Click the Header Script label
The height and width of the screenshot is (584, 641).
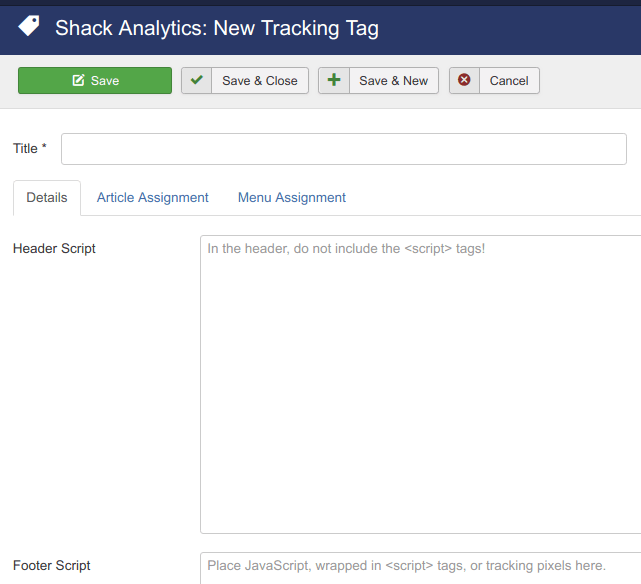pos(54,248)
